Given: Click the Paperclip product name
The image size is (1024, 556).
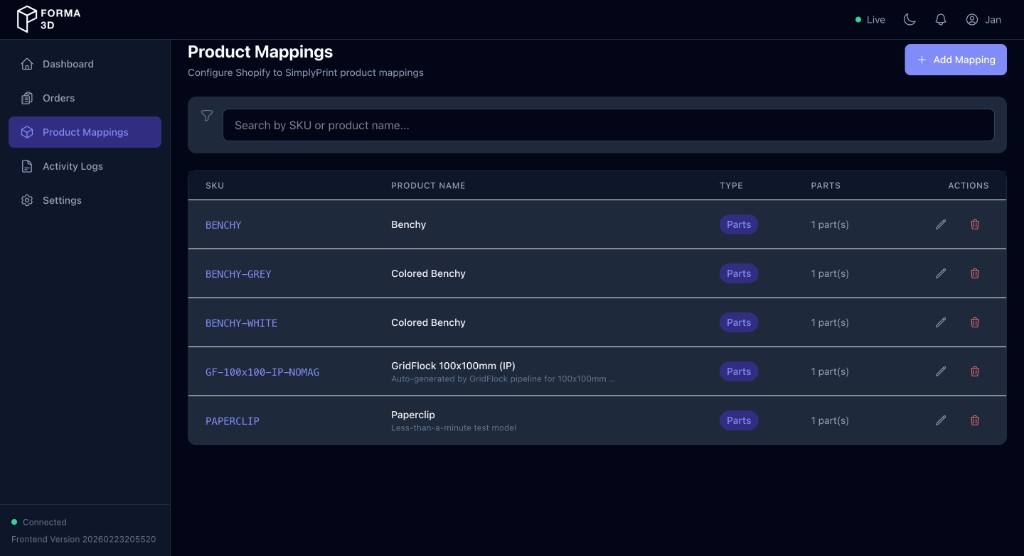Looking at the screenshot, I should tap(413, 414).
